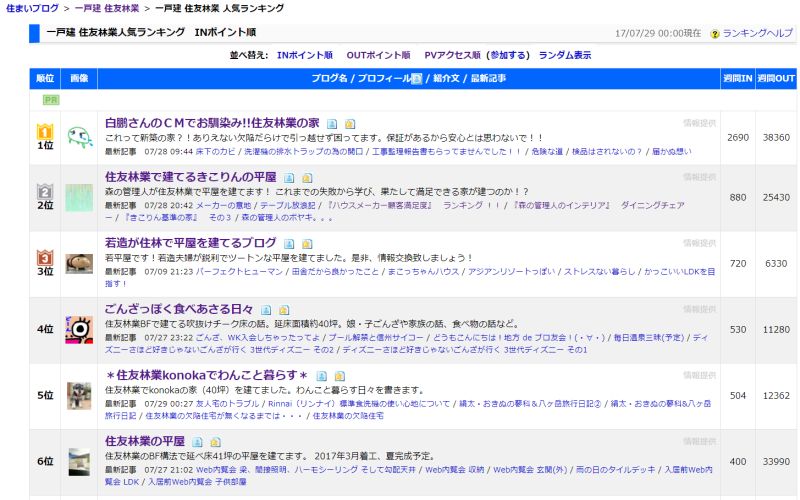Open profile icon for 白鵬さんのCM blog

coord(332,124)
